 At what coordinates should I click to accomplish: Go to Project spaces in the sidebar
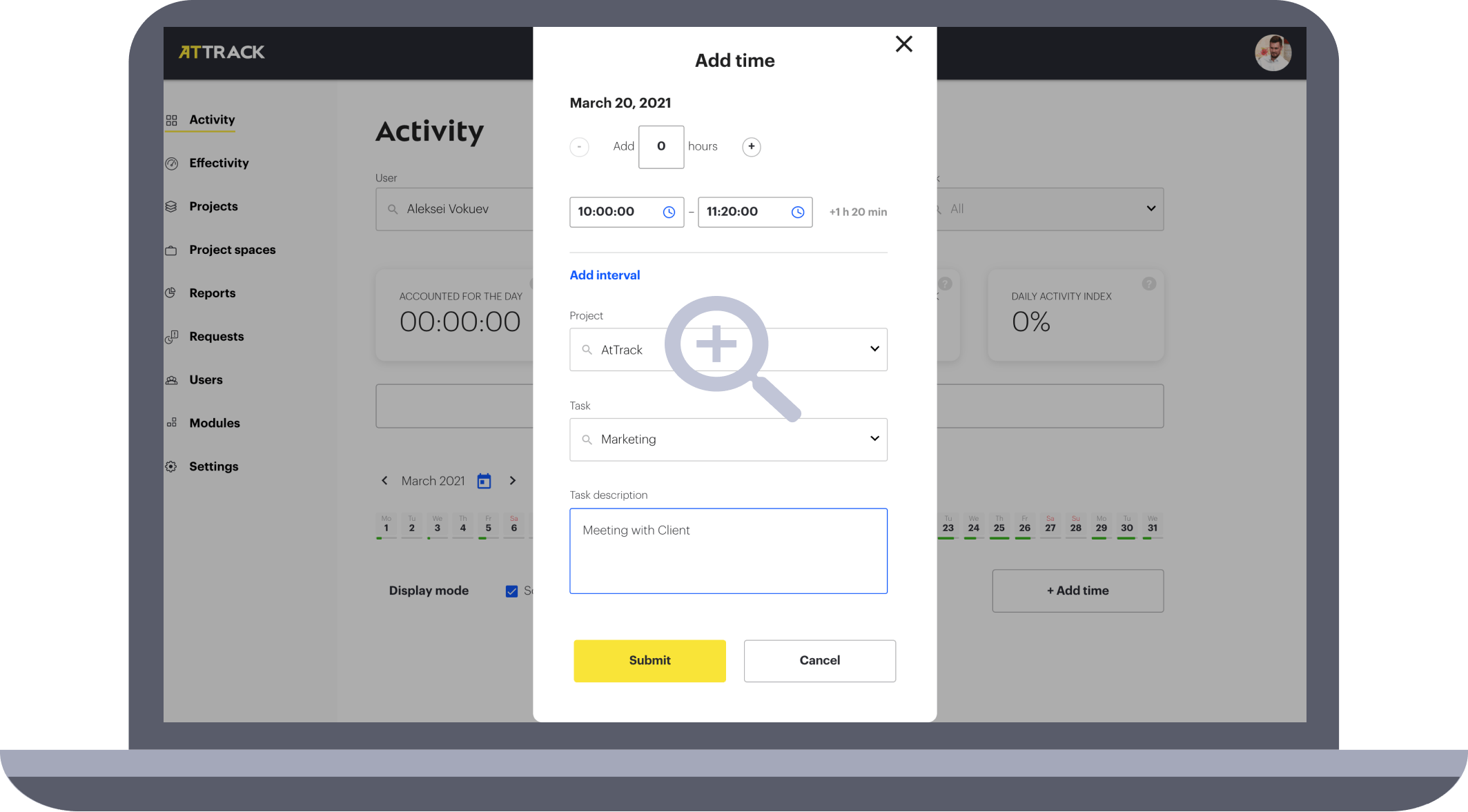(232, 250)
